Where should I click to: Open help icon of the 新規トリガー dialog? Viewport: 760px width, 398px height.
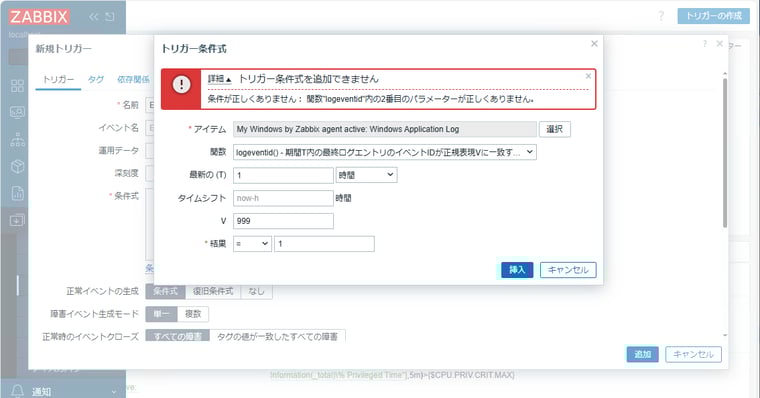point(705,44)
